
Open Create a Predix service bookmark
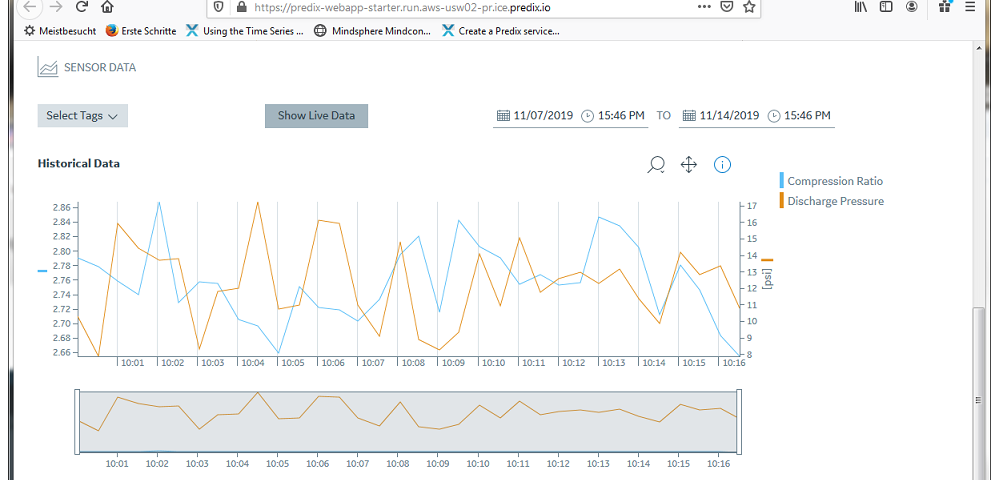tap(501, 31)
